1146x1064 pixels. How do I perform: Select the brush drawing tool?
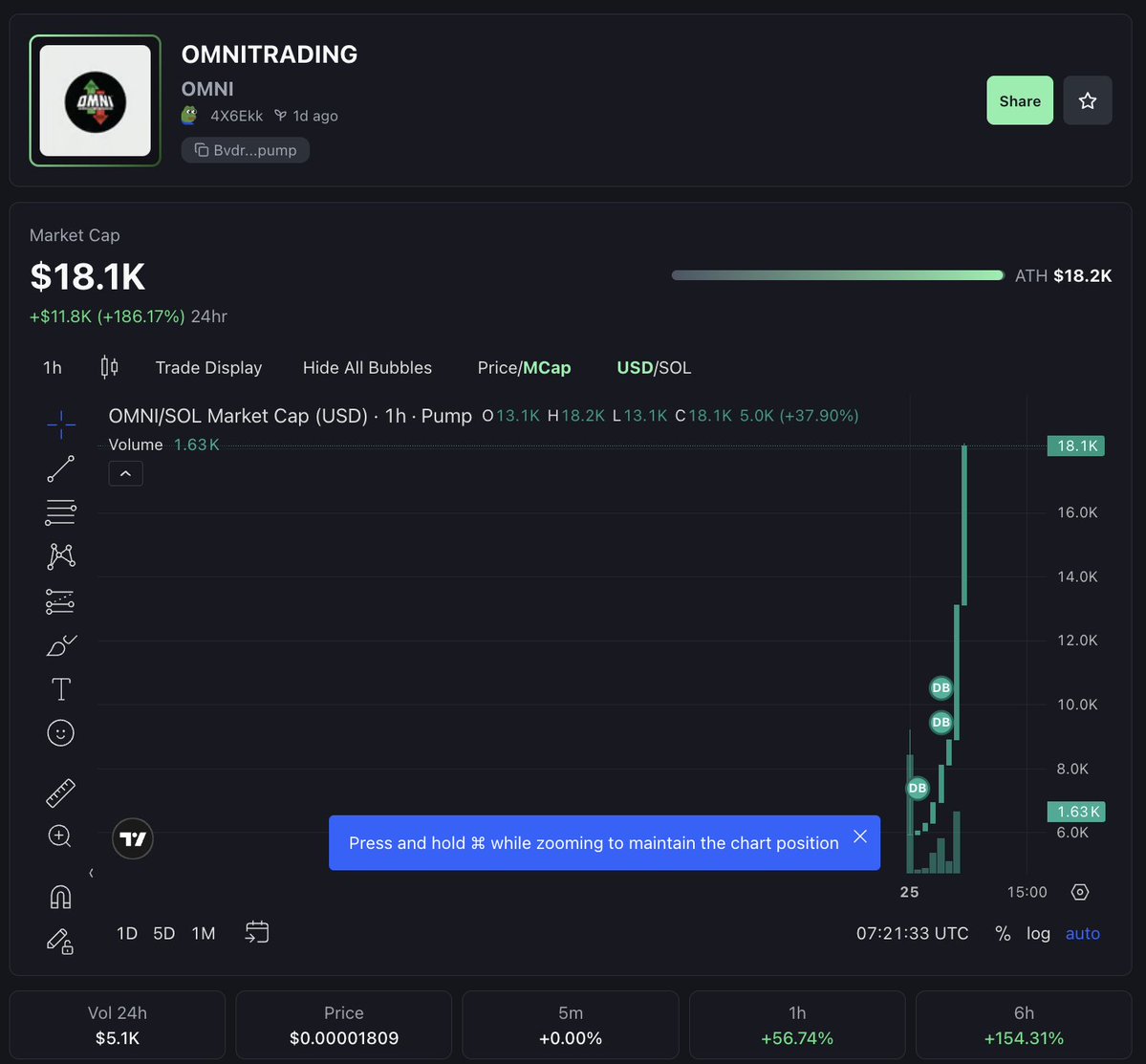coord(60,645)
